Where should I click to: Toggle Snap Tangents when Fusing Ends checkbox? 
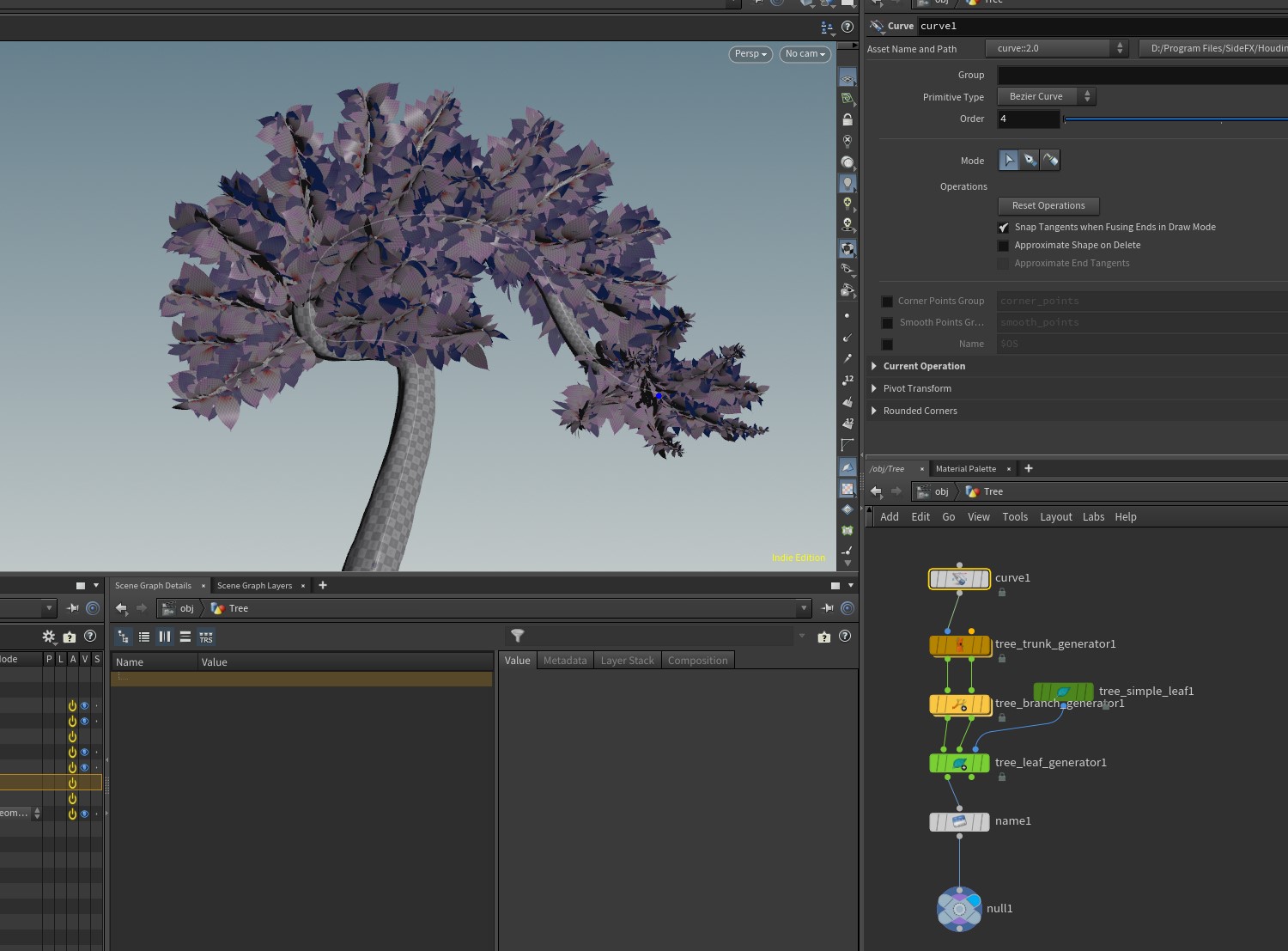click(x=1003, y=228)
